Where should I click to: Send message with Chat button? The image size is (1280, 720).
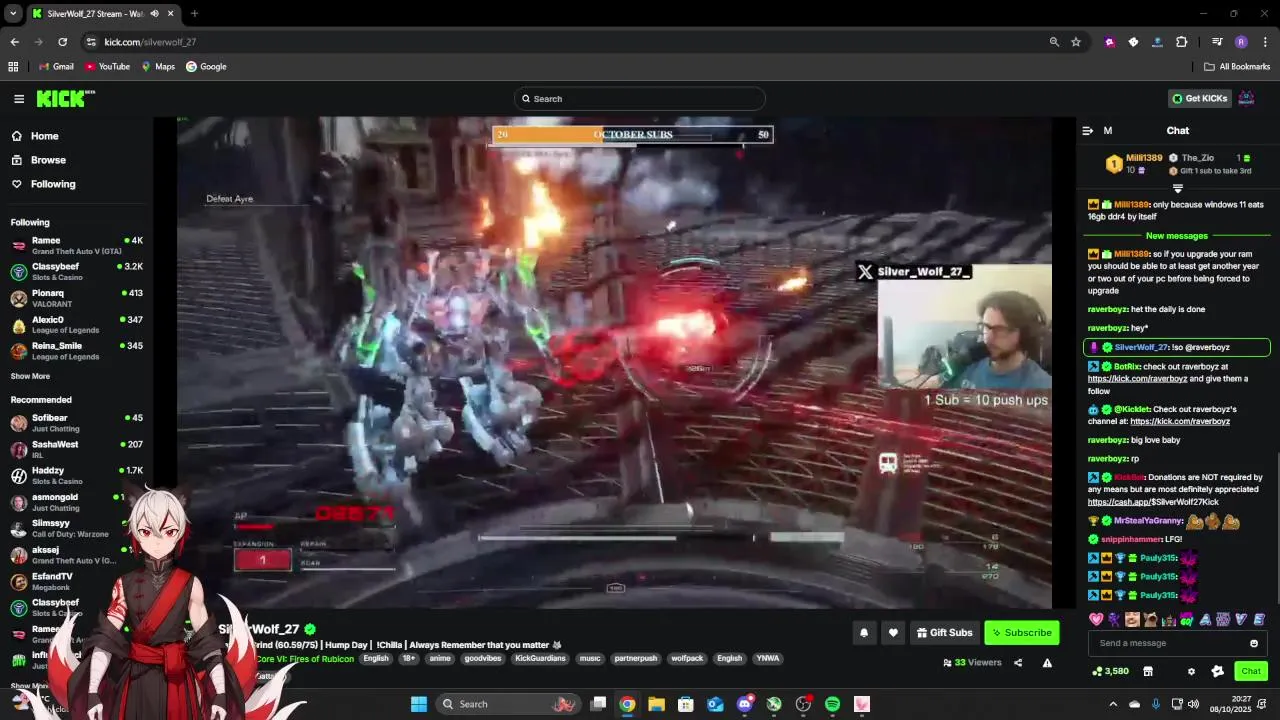[1250, 671]
